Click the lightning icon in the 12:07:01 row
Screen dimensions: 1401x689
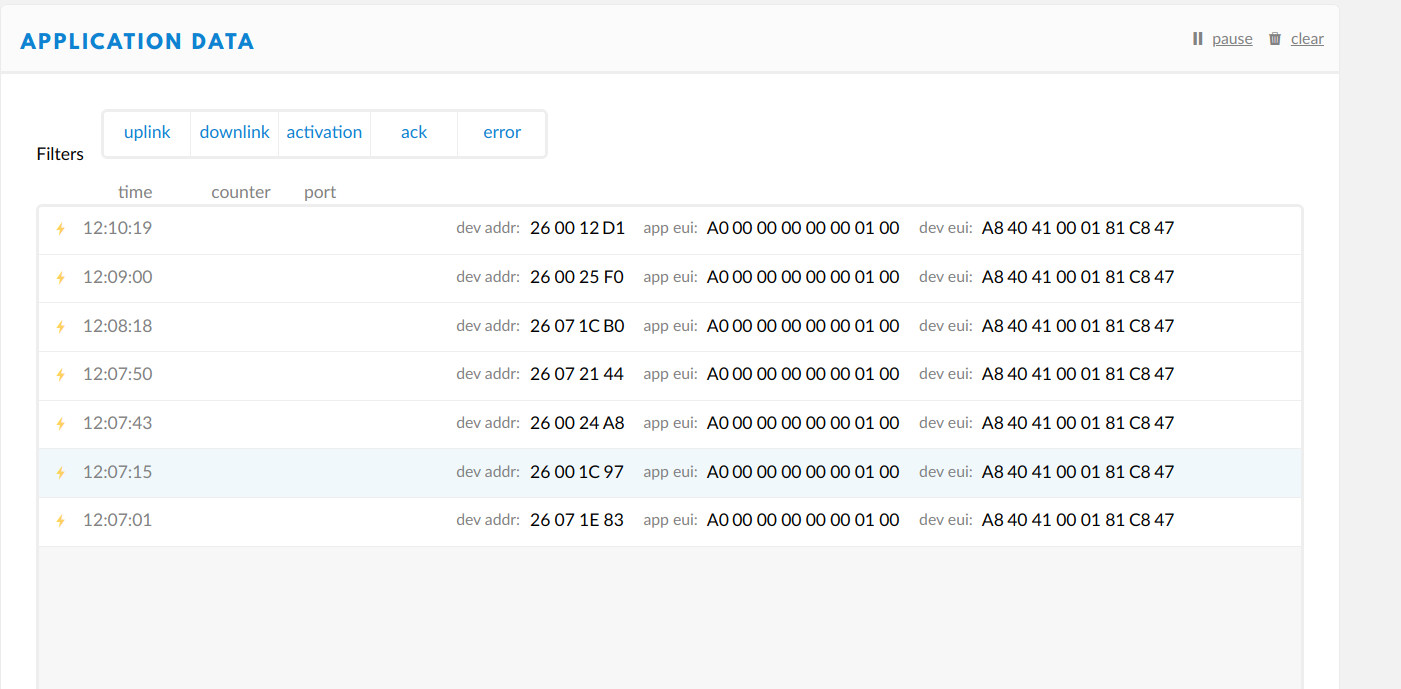(60, 521)
